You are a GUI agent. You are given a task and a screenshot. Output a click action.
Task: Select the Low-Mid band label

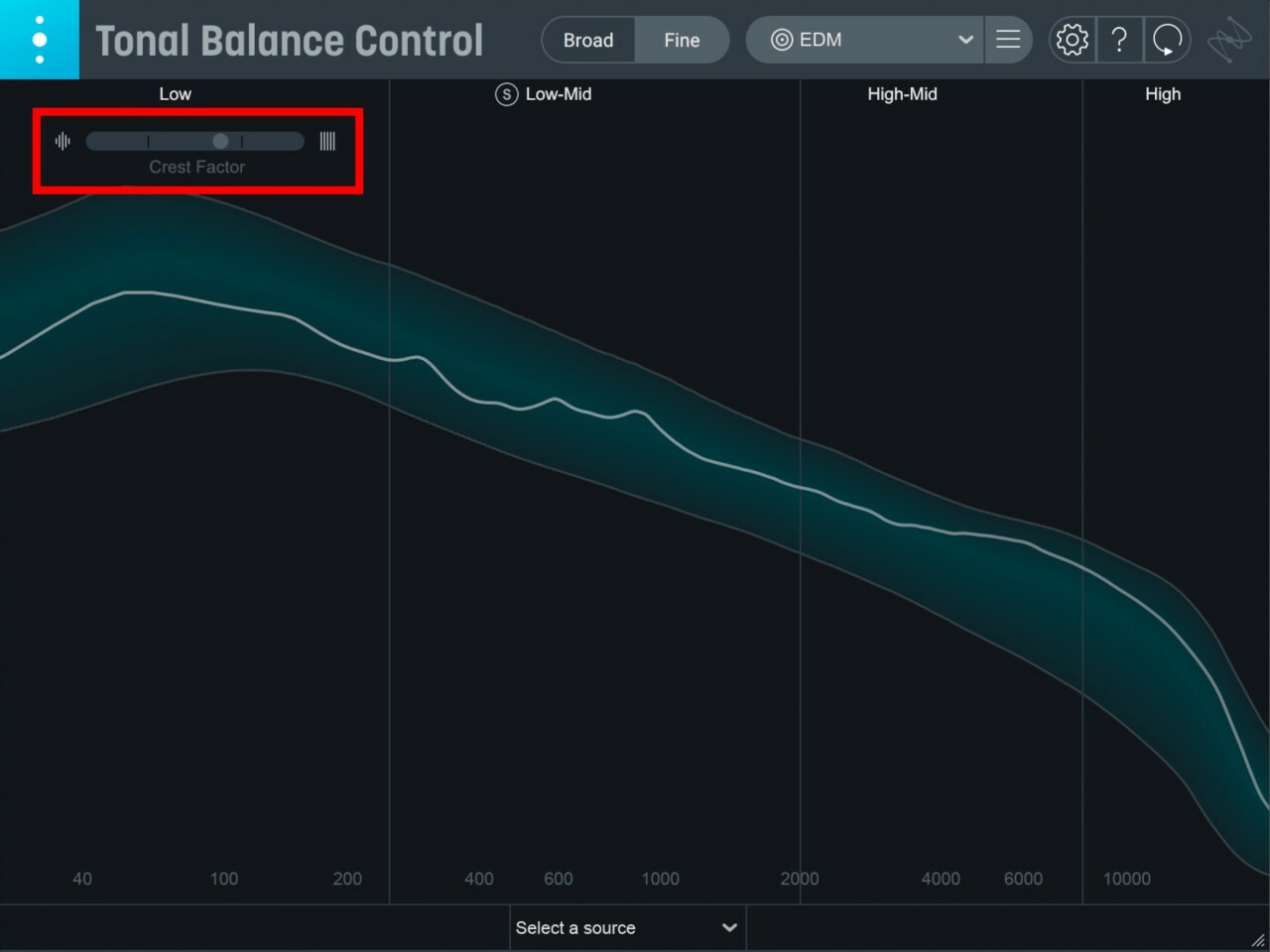tap(559, 94)
